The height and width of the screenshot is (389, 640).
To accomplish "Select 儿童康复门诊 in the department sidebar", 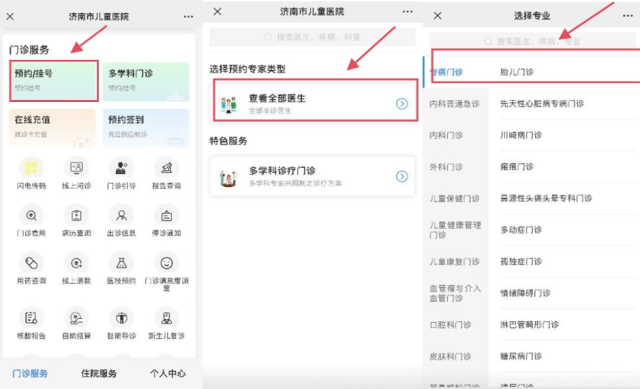I will coord(456,262).
